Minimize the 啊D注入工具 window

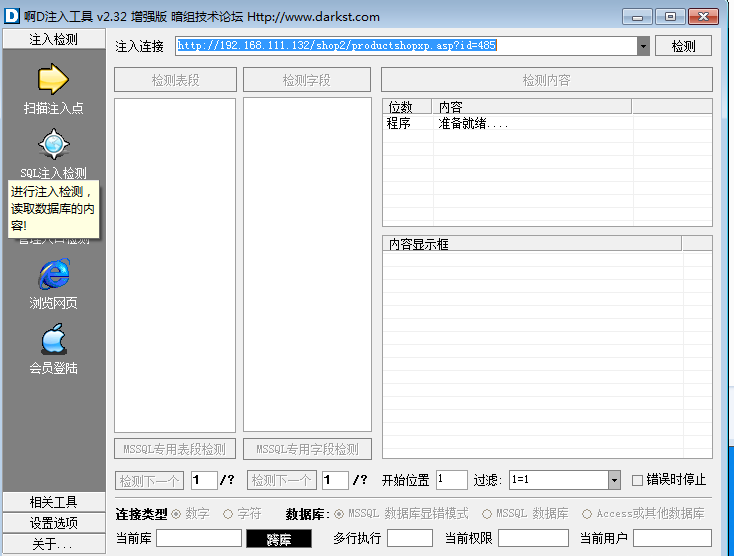click(637, 17)
